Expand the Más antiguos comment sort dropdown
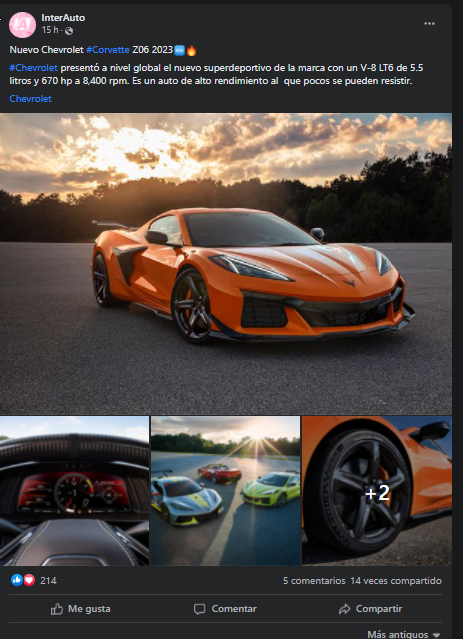The image size is (463, 639). (x=404, y=634)
